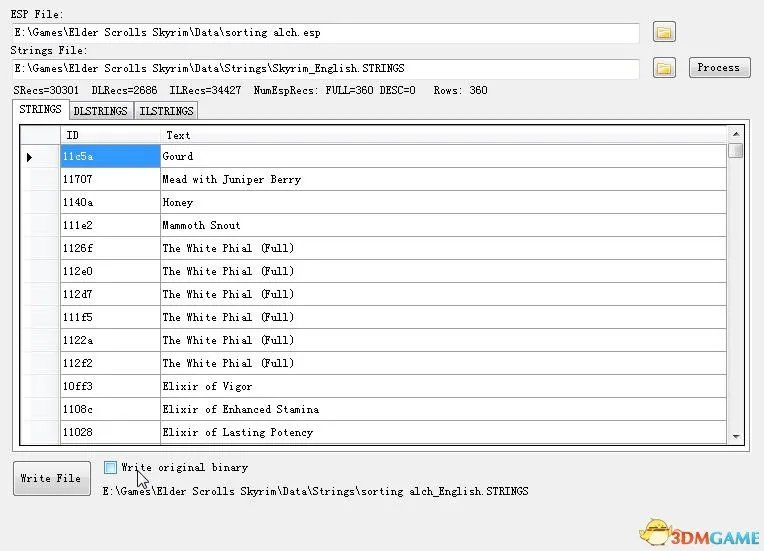This screenshot has height=551, width=764.
Task: Select ID cell 1122a
Action: pos(111,340)
